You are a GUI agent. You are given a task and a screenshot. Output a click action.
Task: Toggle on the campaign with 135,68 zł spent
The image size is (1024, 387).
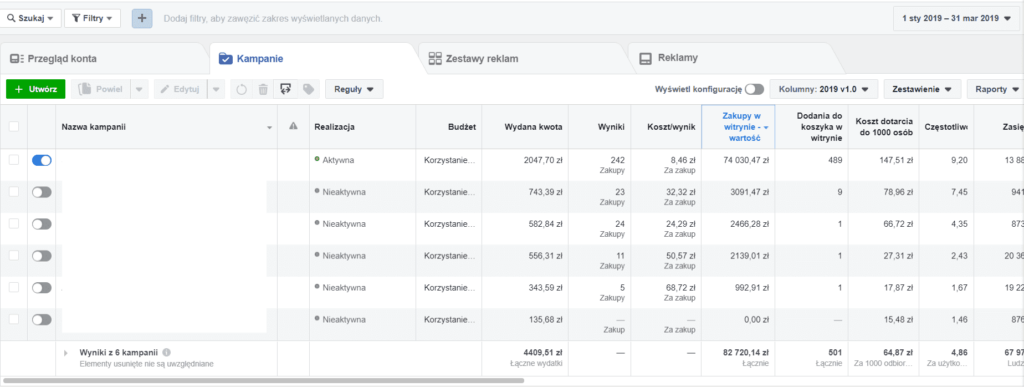coord(42,320)
